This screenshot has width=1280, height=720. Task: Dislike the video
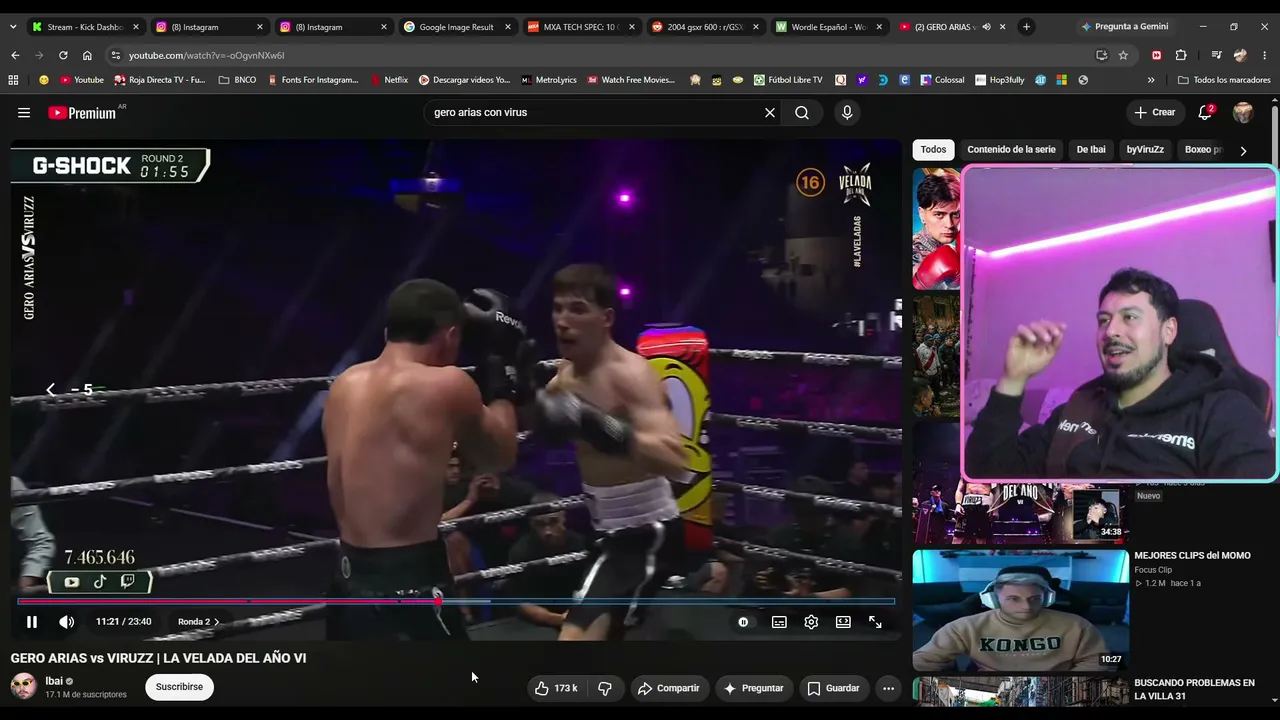click(605, 688)
